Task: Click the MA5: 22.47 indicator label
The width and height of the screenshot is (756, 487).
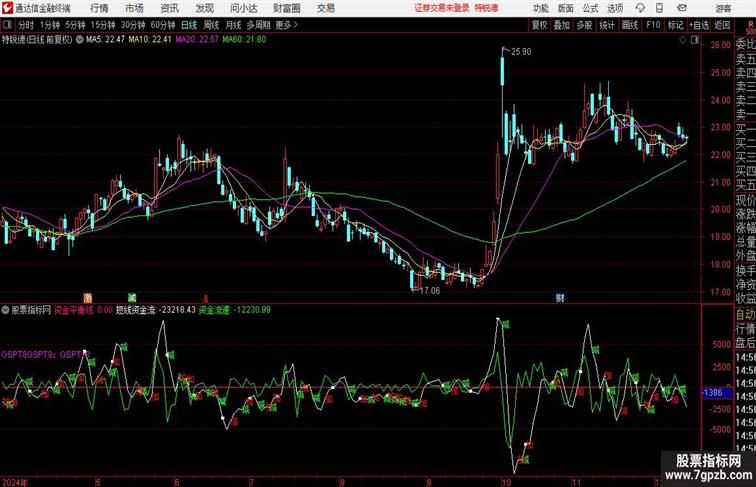Action: click(x=106, y=40)
